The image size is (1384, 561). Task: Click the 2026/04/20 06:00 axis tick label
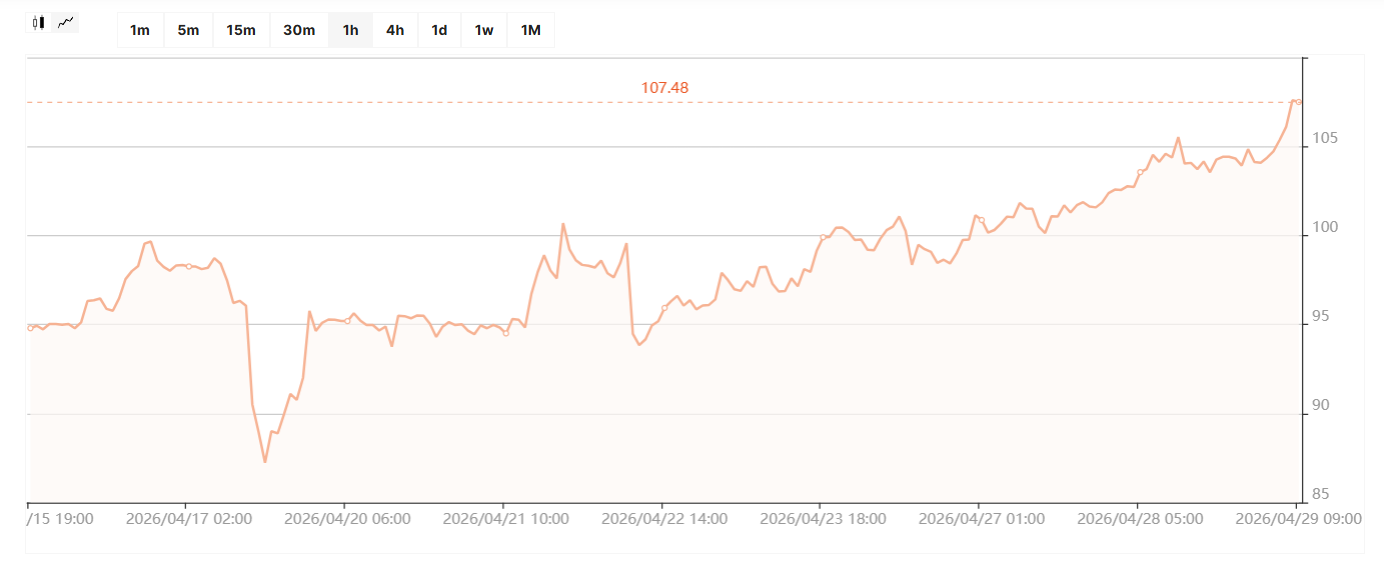point(347,519)
